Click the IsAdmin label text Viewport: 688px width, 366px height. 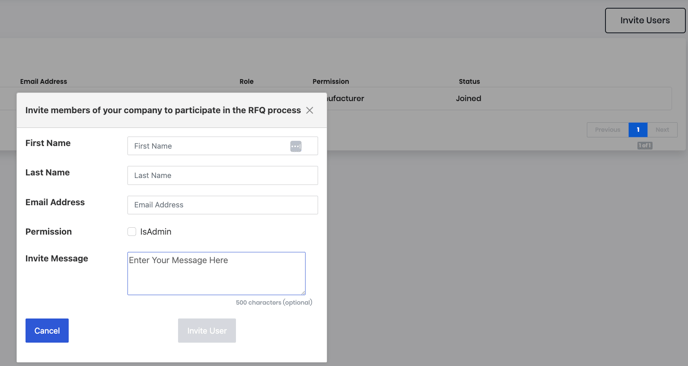156,232
